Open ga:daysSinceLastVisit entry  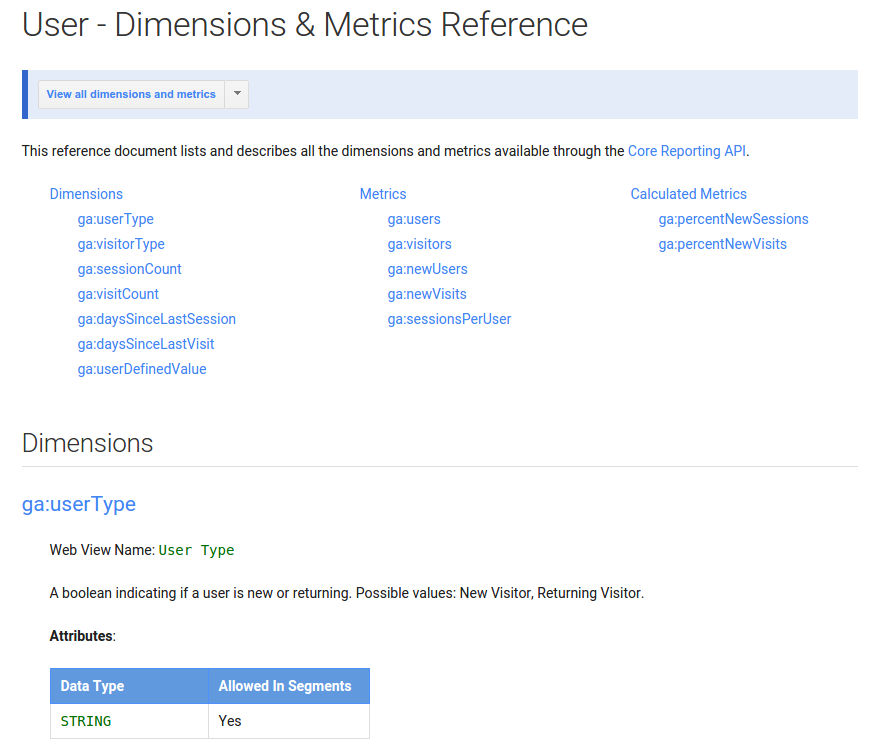point(145,344)
